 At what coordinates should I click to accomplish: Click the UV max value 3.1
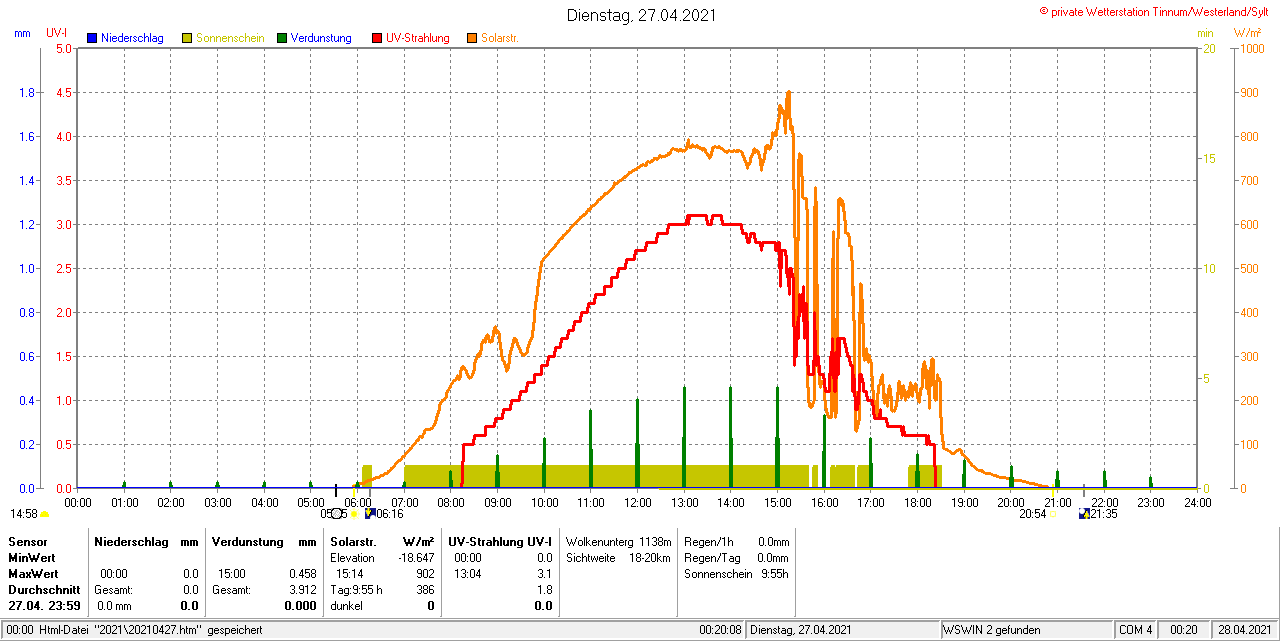click(544, 574)
